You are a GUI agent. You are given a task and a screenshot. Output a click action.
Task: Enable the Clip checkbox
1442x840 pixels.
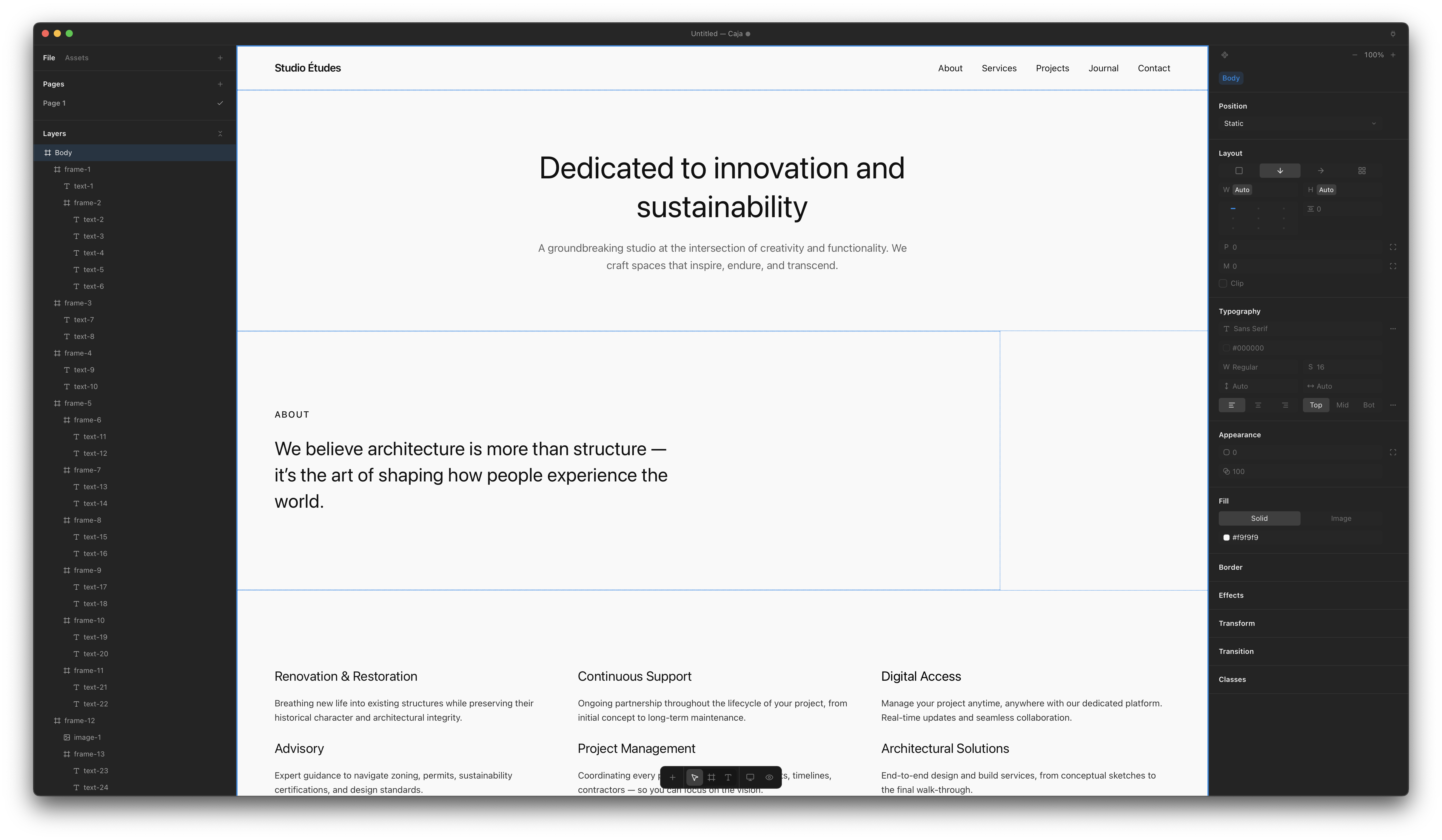coord(1223,283)
